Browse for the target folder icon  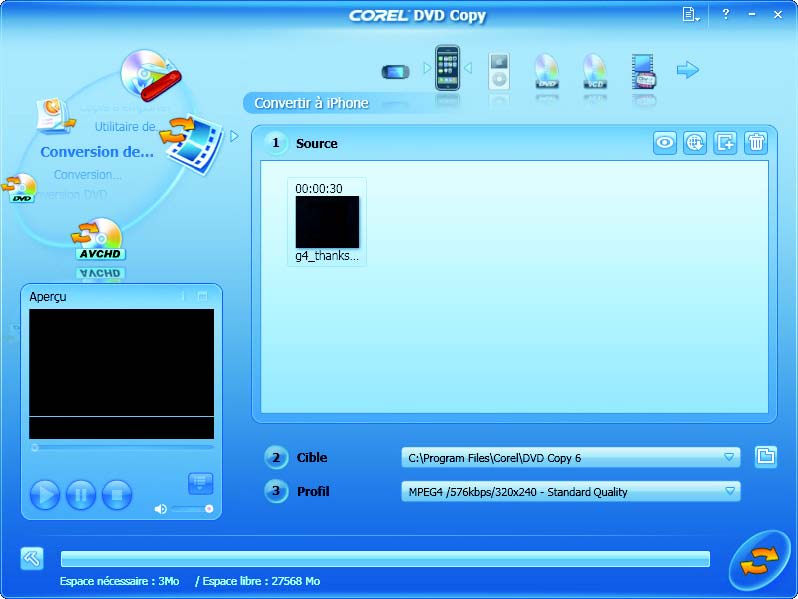click(765, 456)
